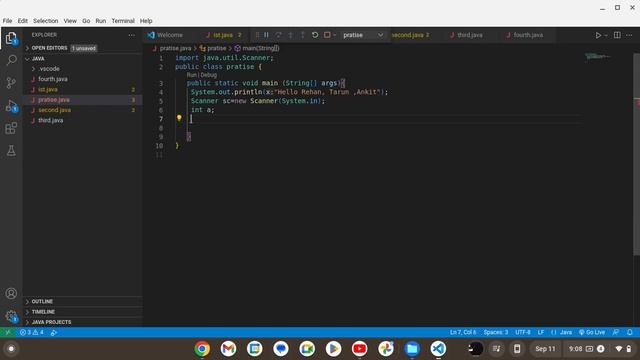The image size is (640, 360).
Task: Click Go Live in status bar
Action: (592, 332)
